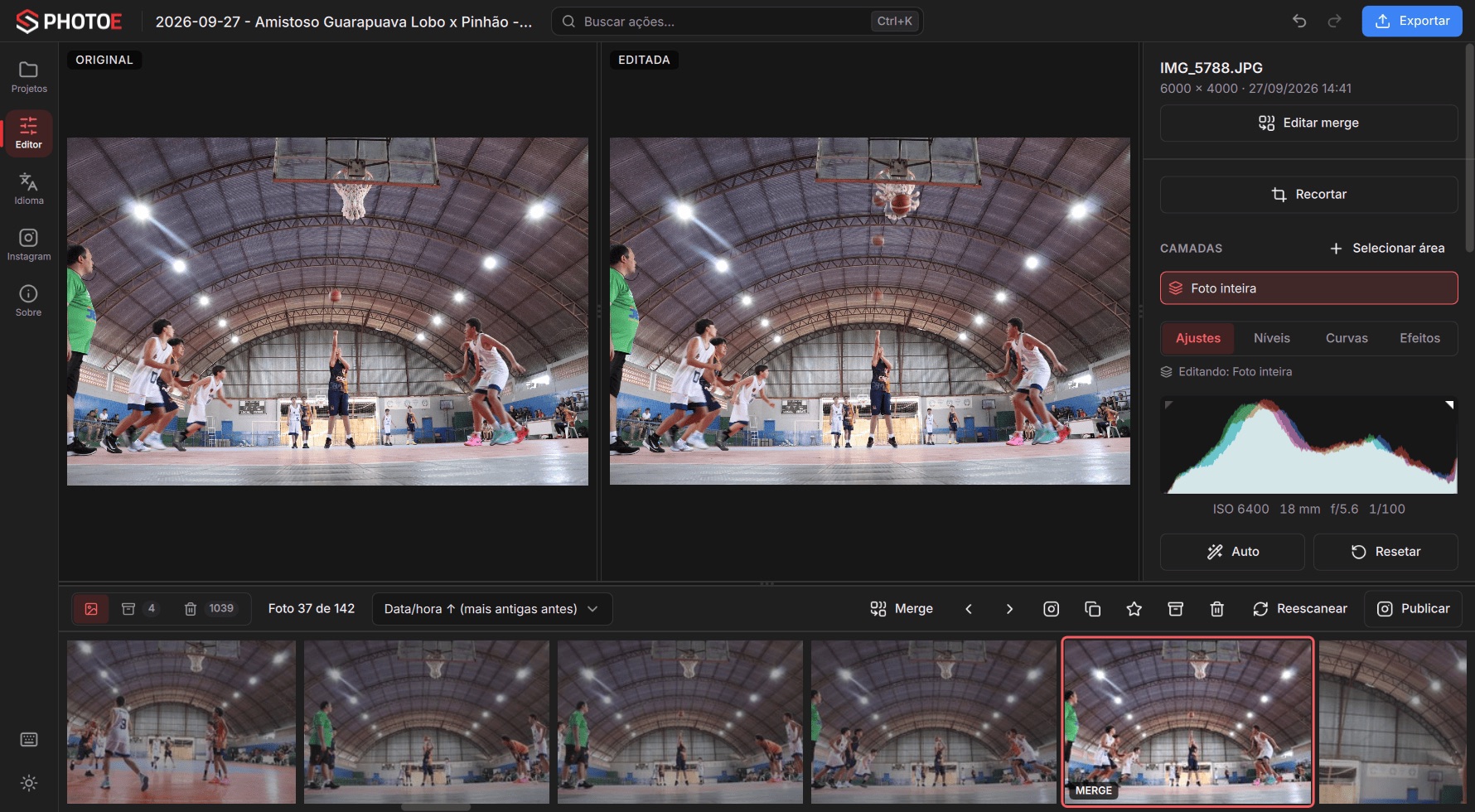Archive the current photo
Viewport: 1475px width, 812px height.
1175,609
